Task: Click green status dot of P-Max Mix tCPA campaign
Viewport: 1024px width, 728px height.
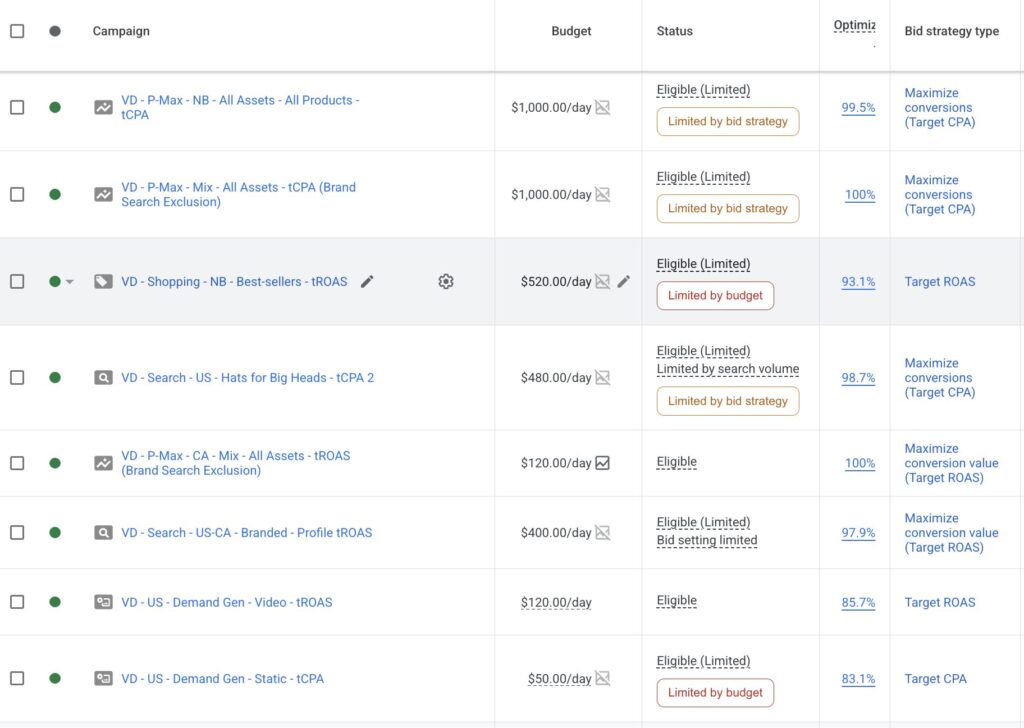Action: (x=55, y=195)
